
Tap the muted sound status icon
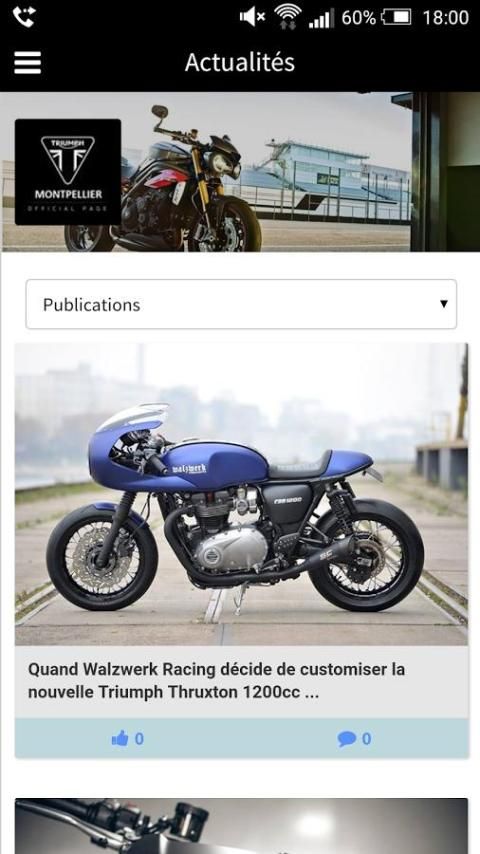[x=252, y=17]
